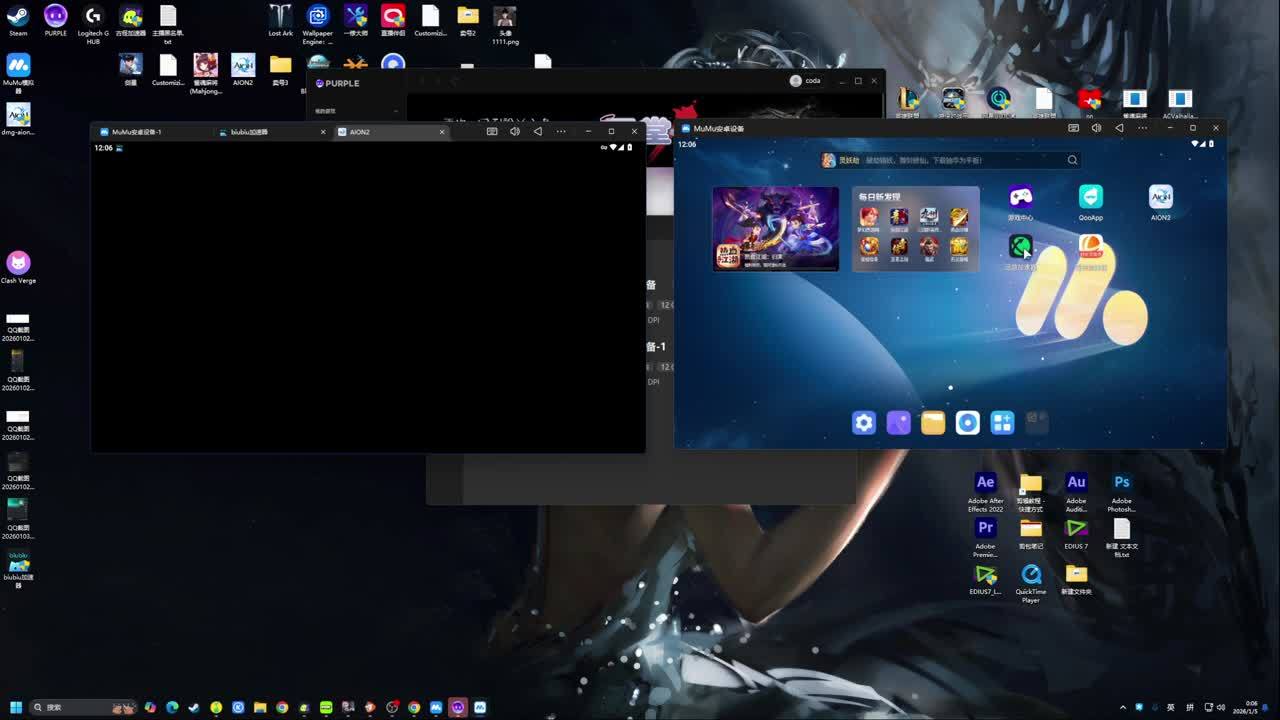Open AION2 app on emulator home screen
Viewport: 1280px width, 720px height.
tap(1160, 198)
